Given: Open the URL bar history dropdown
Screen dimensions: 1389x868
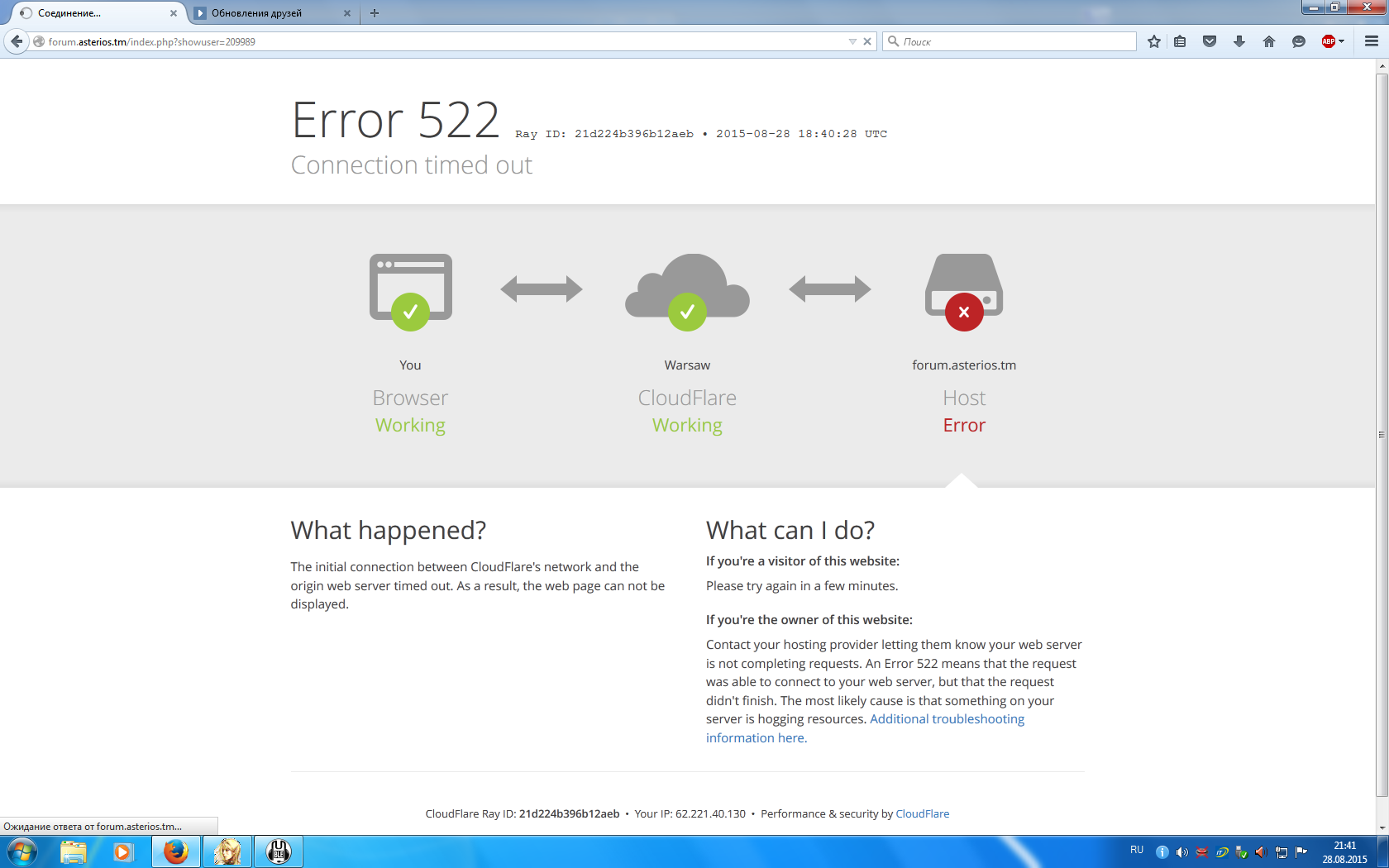Looking at the screenshot, I should click(852, 41).
